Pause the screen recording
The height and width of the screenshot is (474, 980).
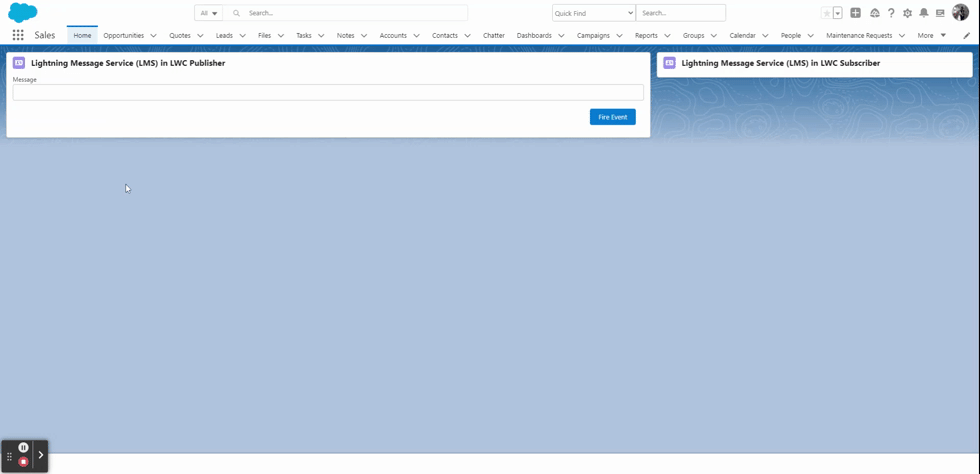(23, 447)
